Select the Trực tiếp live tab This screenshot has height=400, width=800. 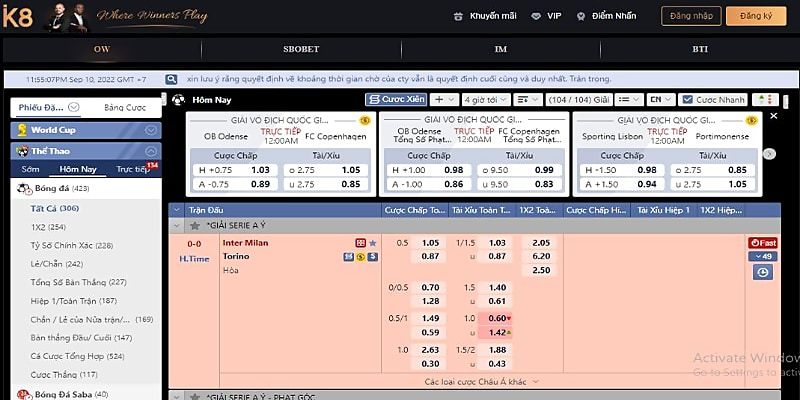(134, 169)
